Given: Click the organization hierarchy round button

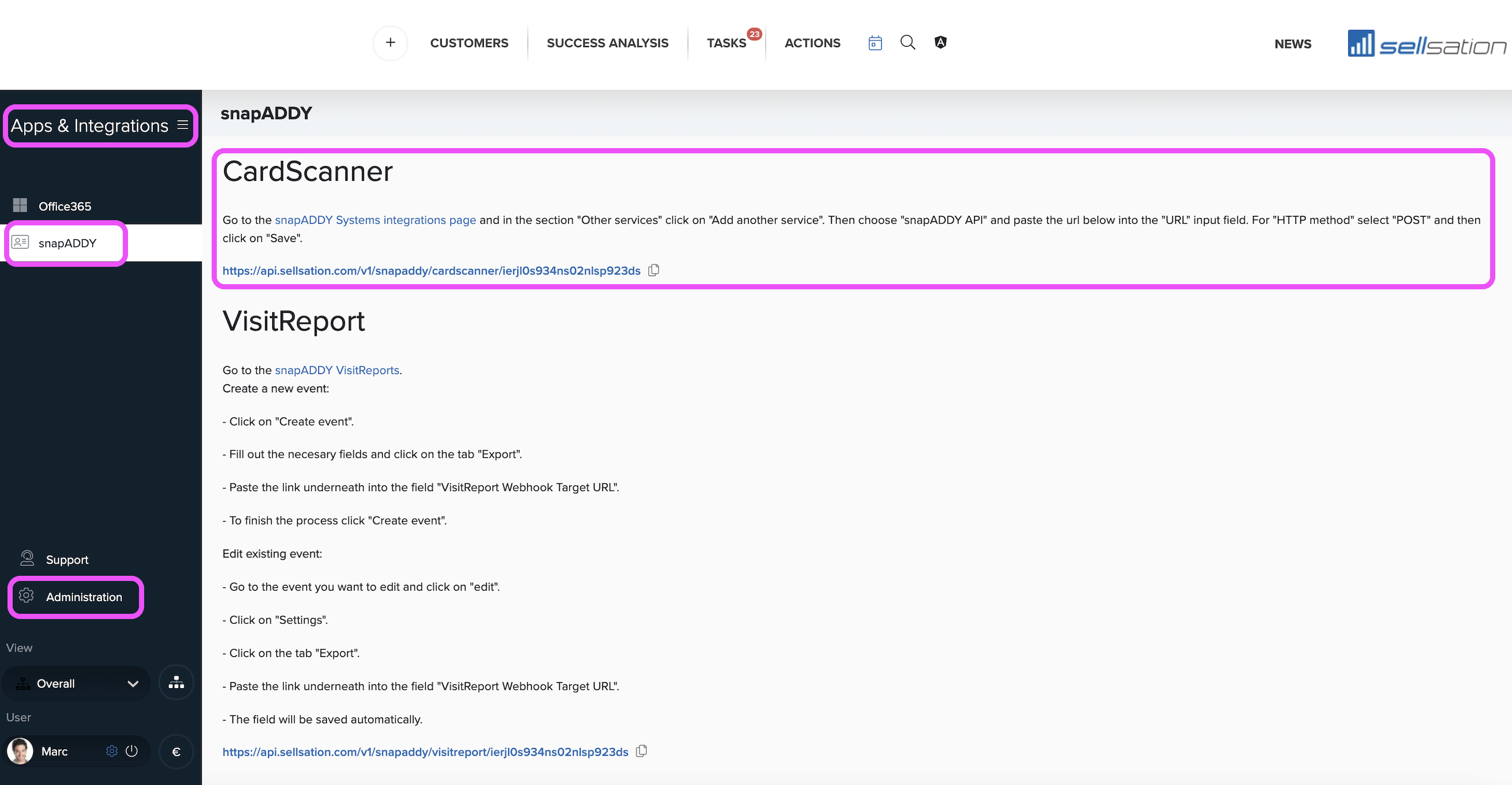Looking at the screenshot, I should tap(176, 683).
